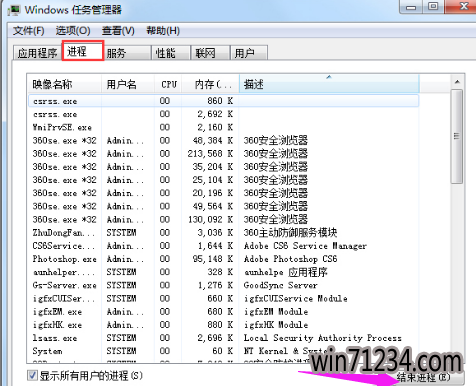Click description 360主动防御服务模块
The width and height of the screenshot is (476, 386).
290,232
